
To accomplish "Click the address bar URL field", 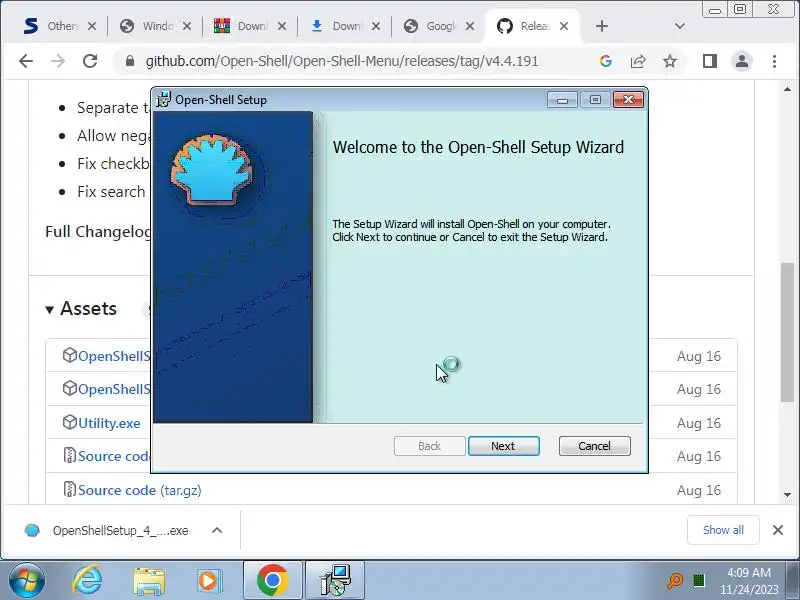I will pos(342,61).
